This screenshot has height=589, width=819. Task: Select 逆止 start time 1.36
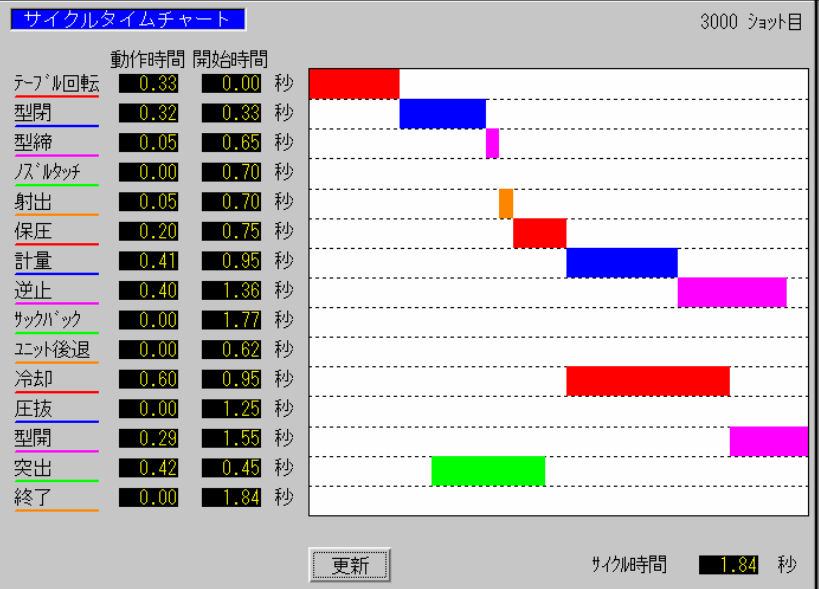pos(231,290)
